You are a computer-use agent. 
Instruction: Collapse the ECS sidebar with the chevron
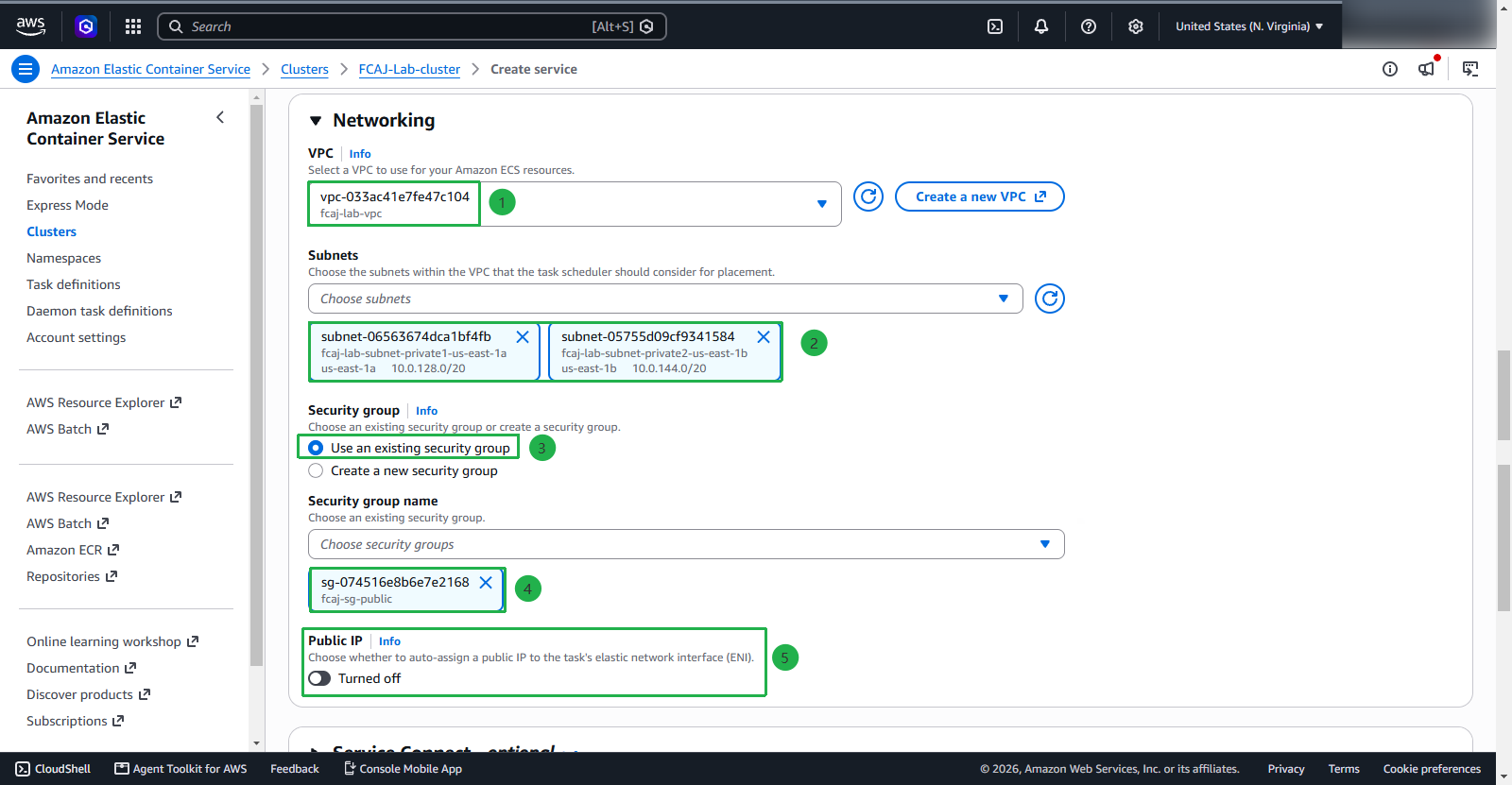pyautogui.click(x=220, y=117)
